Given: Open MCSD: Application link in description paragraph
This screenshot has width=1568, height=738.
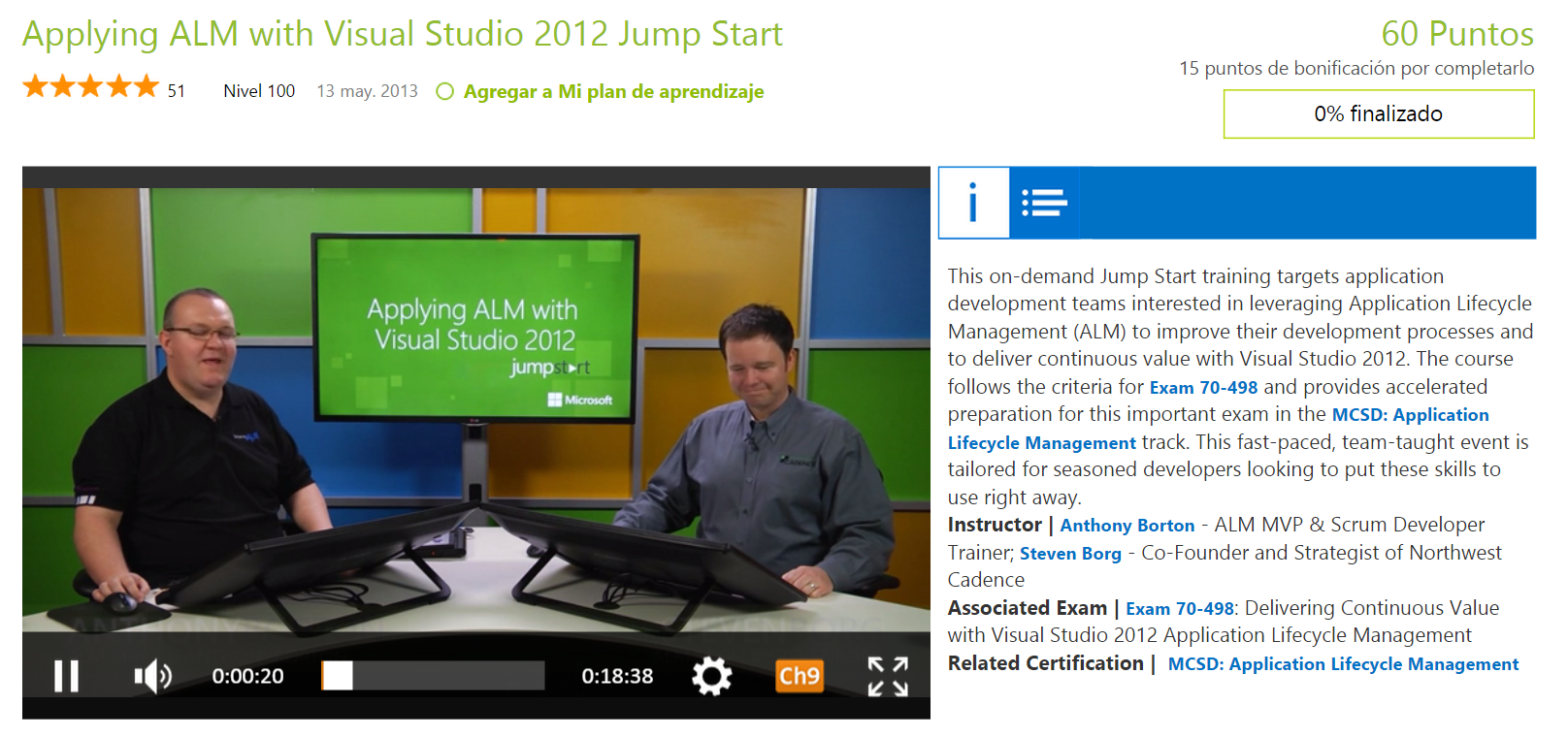Looking at the screenshot, I should (1409, 415).
